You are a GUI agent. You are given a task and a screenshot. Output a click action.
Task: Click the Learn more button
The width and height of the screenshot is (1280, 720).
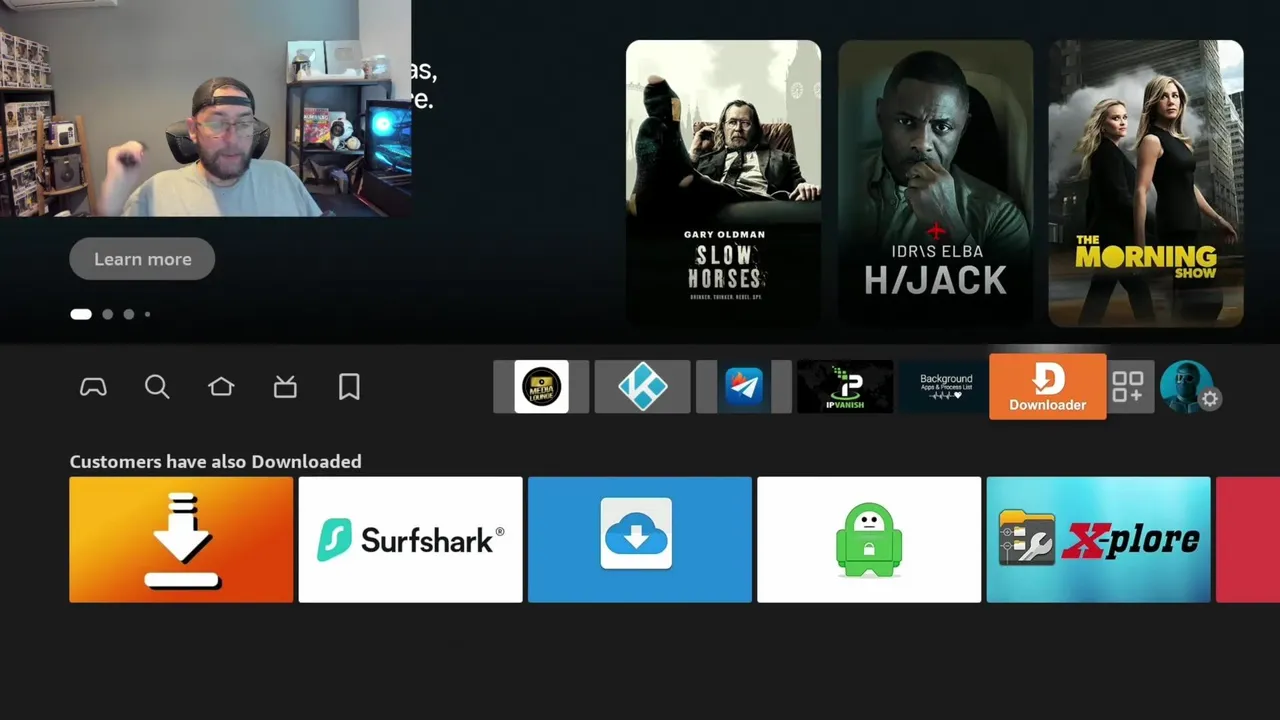142,259
